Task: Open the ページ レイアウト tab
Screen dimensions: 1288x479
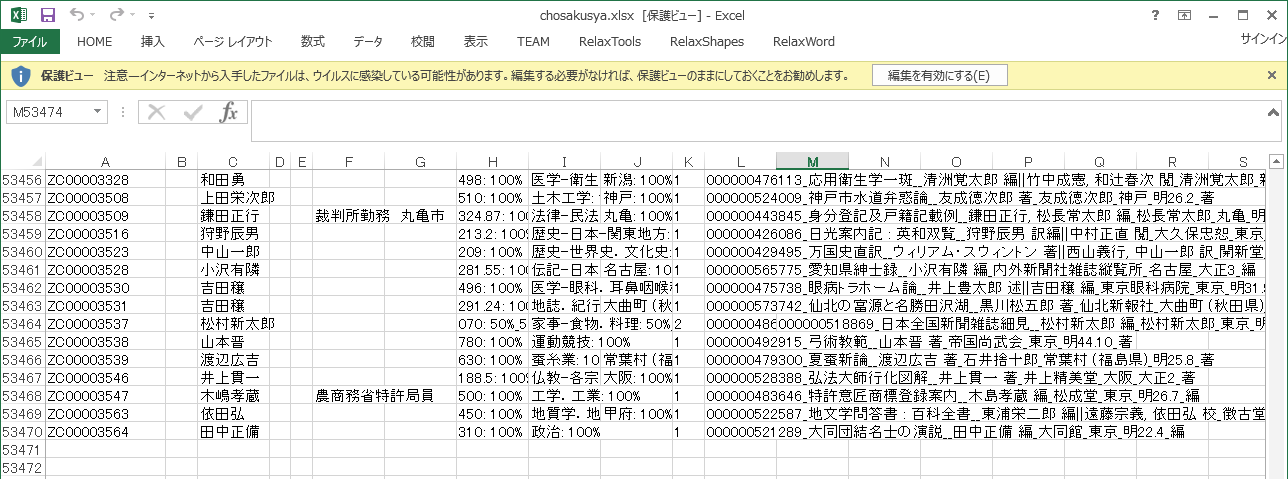Action: click(232, 42)
